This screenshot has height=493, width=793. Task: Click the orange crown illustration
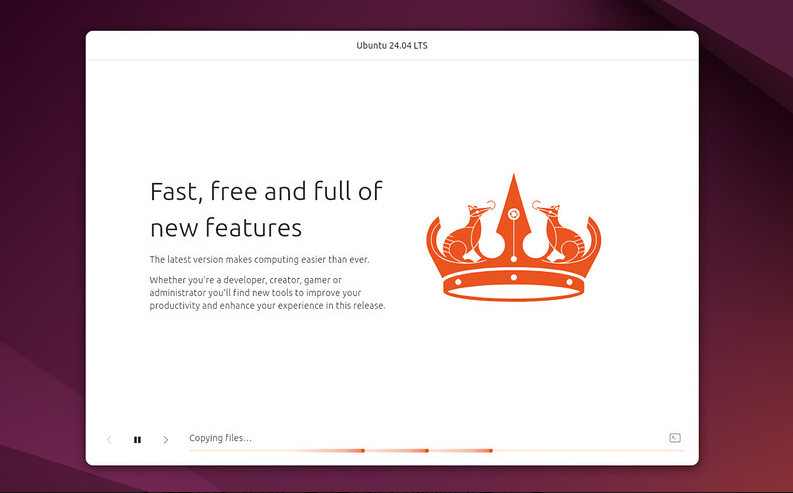(513, 238)
